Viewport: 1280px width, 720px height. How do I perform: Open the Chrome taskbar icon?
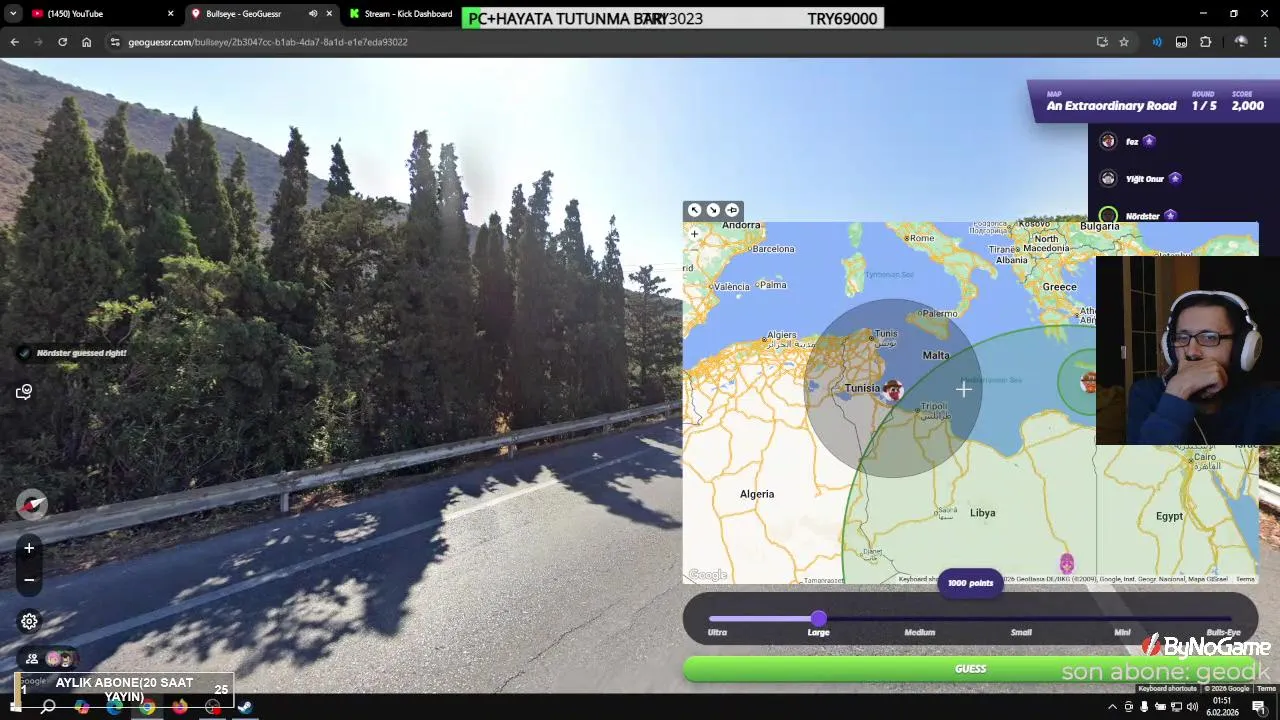[x=147, y=707]
